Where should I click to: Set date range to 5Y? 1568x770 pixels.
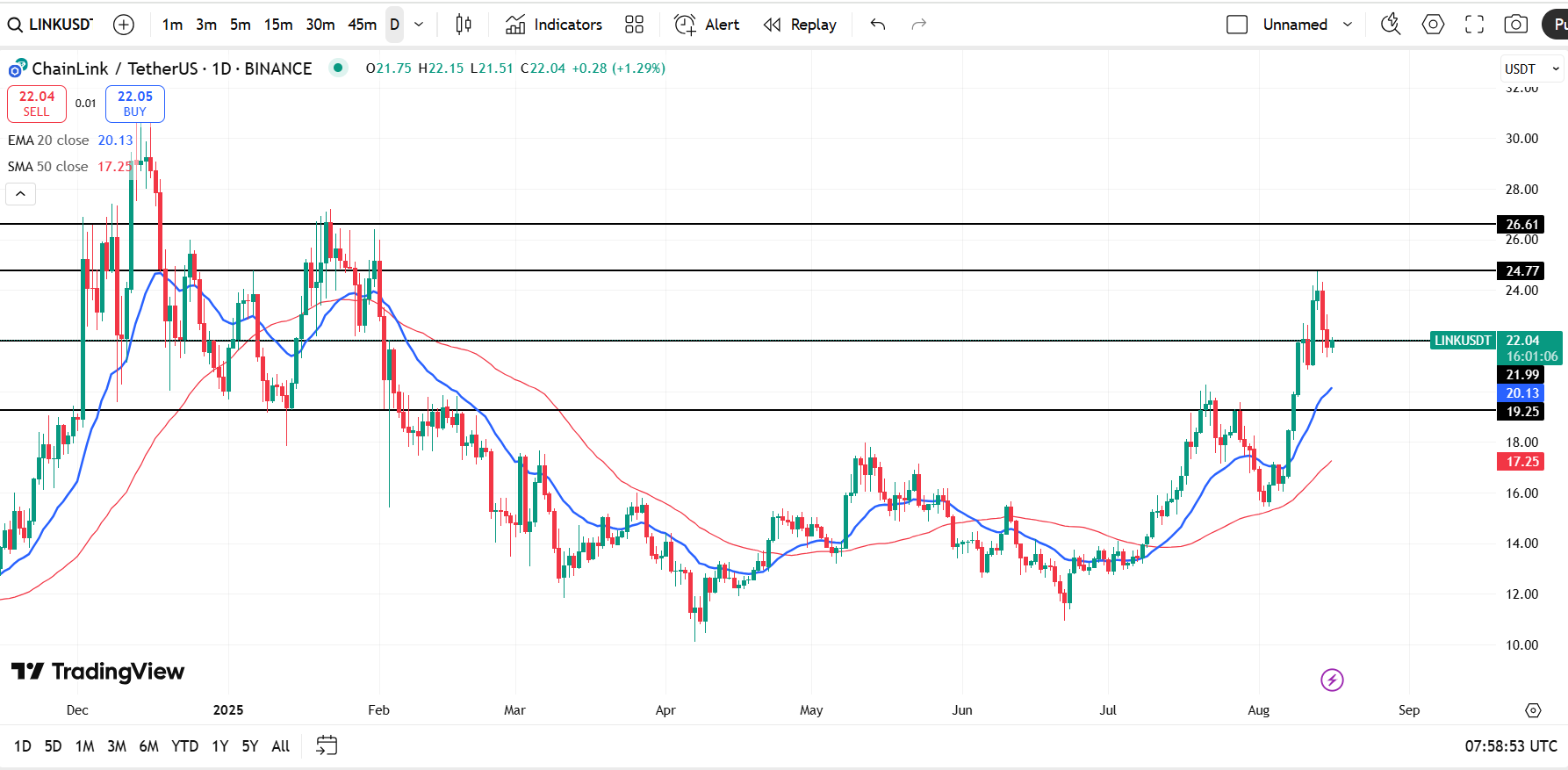(x=250, y=746)
